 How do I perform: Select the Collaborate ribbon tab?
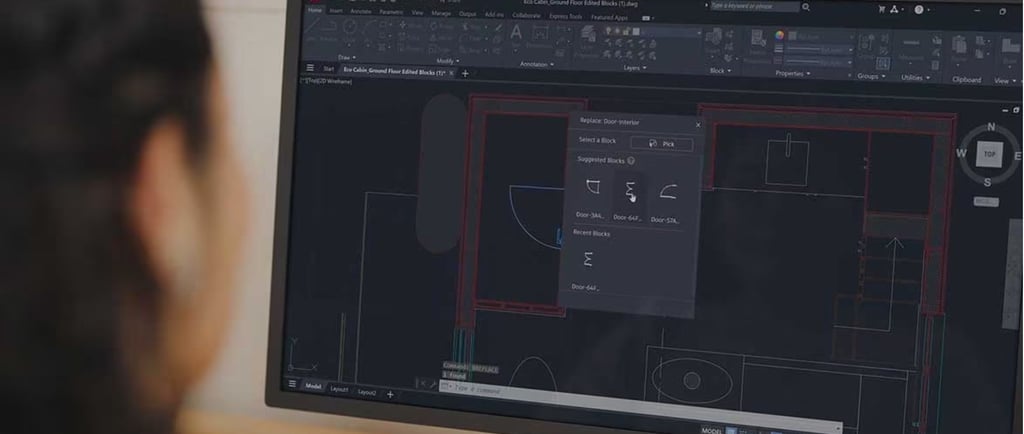point(526,14)
